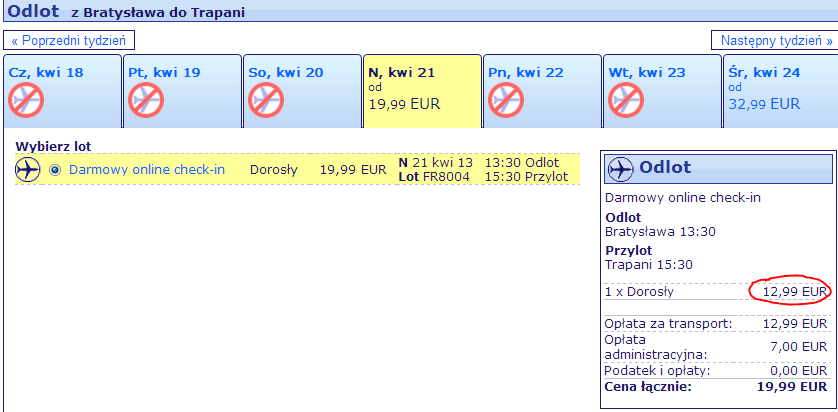Switch to the Cz, kwi 18 tab
The height and width of the screenshot is (412, 838).
[62, 91]
